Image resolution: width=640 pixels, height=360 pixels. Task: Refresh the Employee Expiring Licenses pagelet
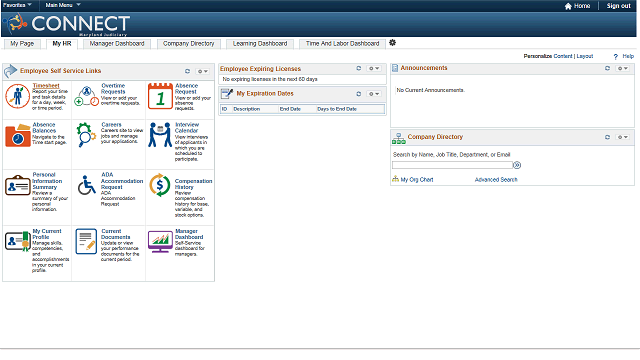tap(359, 68)
